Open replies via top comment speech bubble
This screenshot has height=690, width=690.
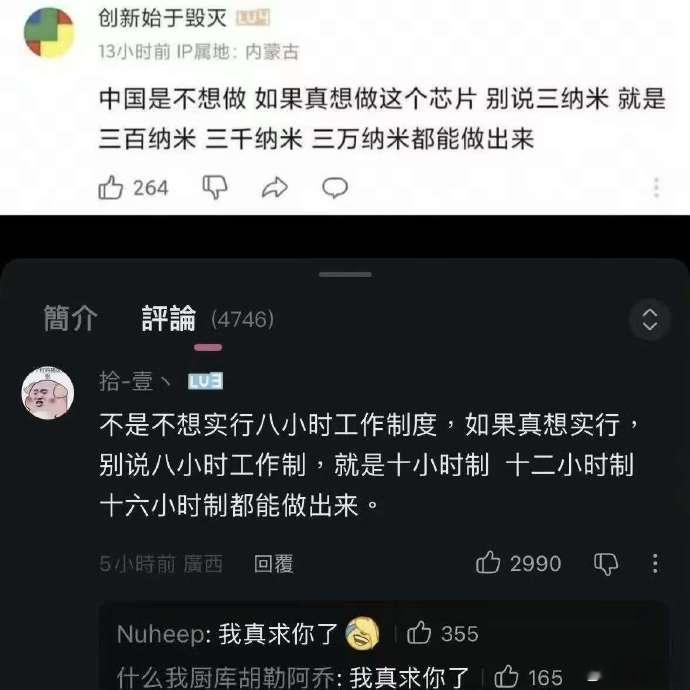pyautogui.click(x=335, y=188)
